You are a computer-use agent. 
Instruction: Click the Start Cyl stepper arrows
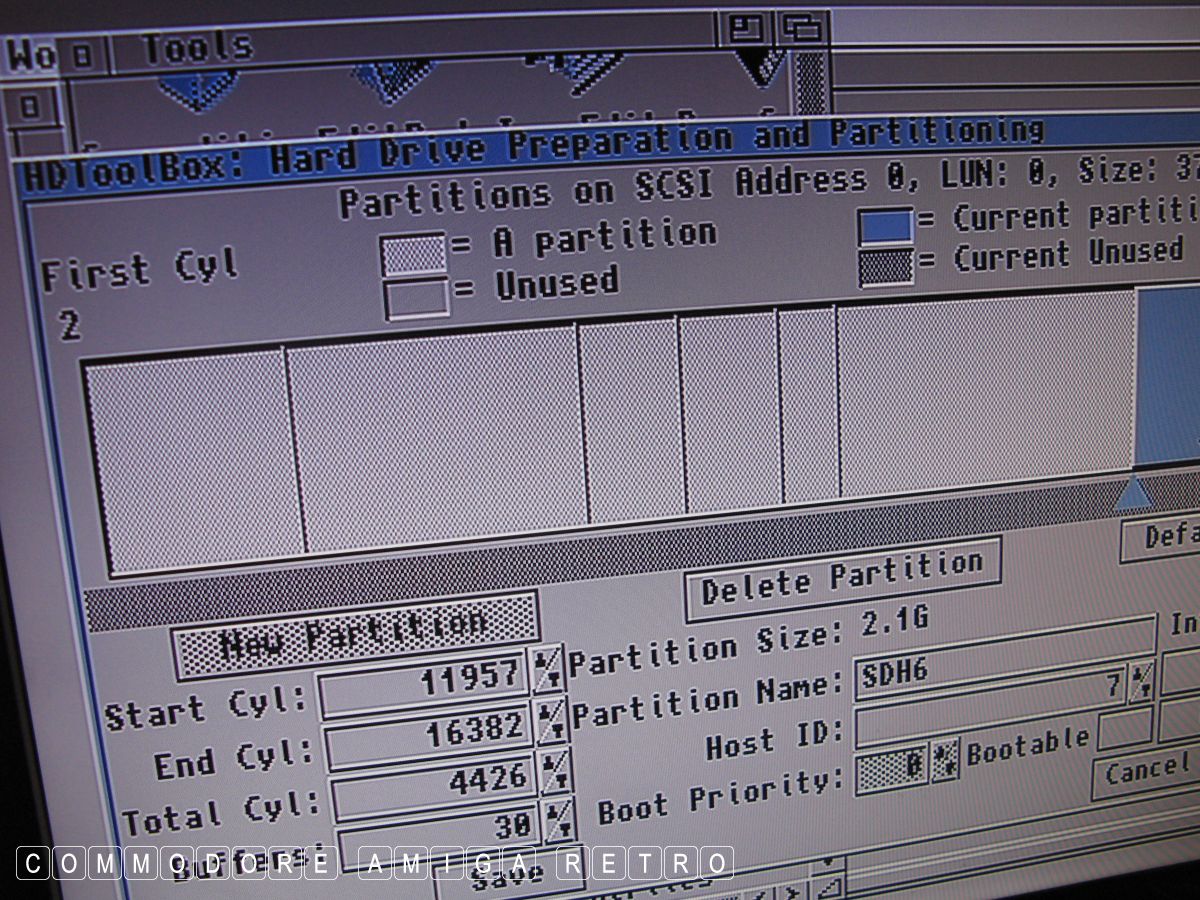tap(547, 669)
